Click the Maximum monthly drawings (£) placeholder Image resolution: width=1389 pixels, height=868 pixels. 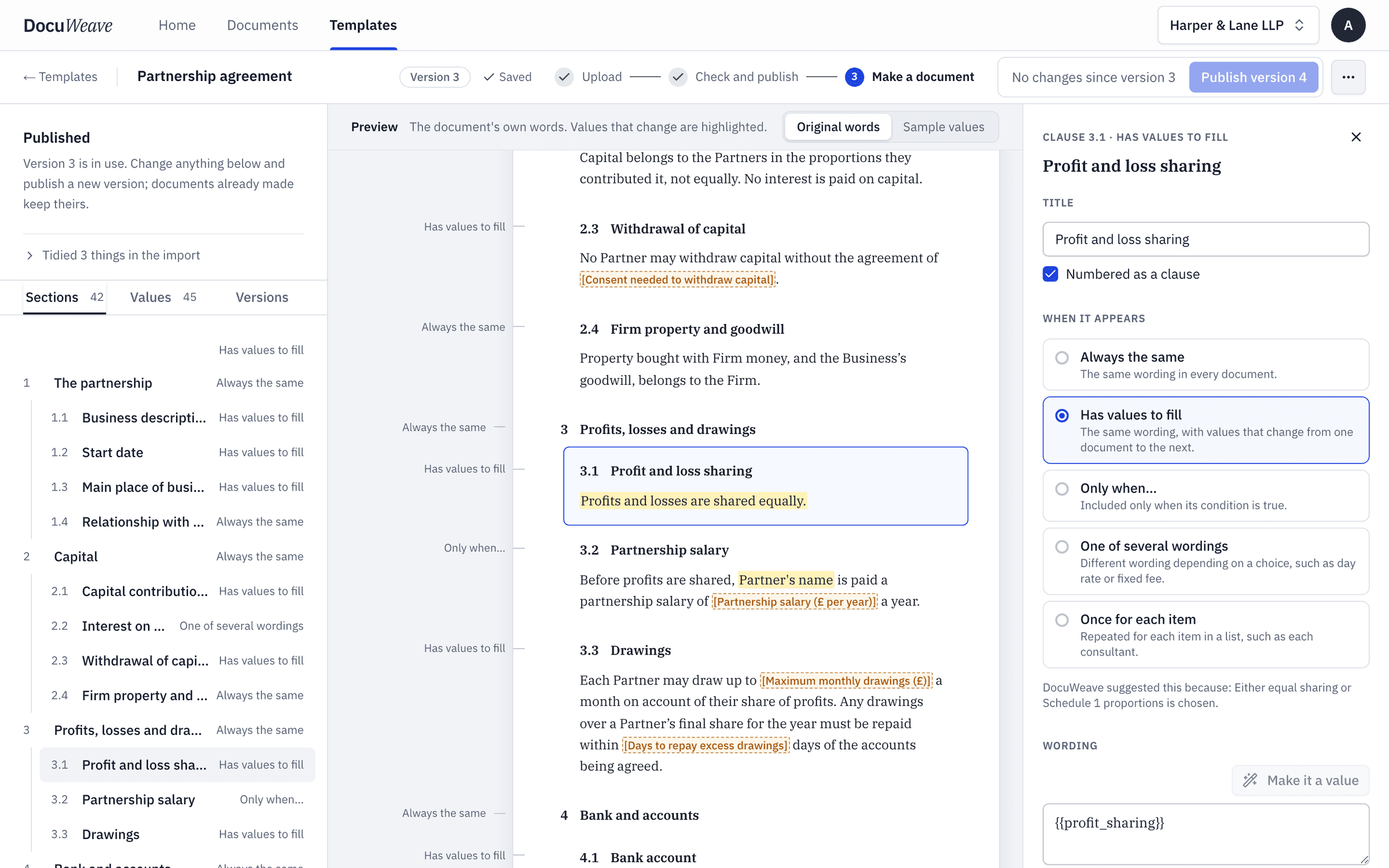(x=846, y=681)
